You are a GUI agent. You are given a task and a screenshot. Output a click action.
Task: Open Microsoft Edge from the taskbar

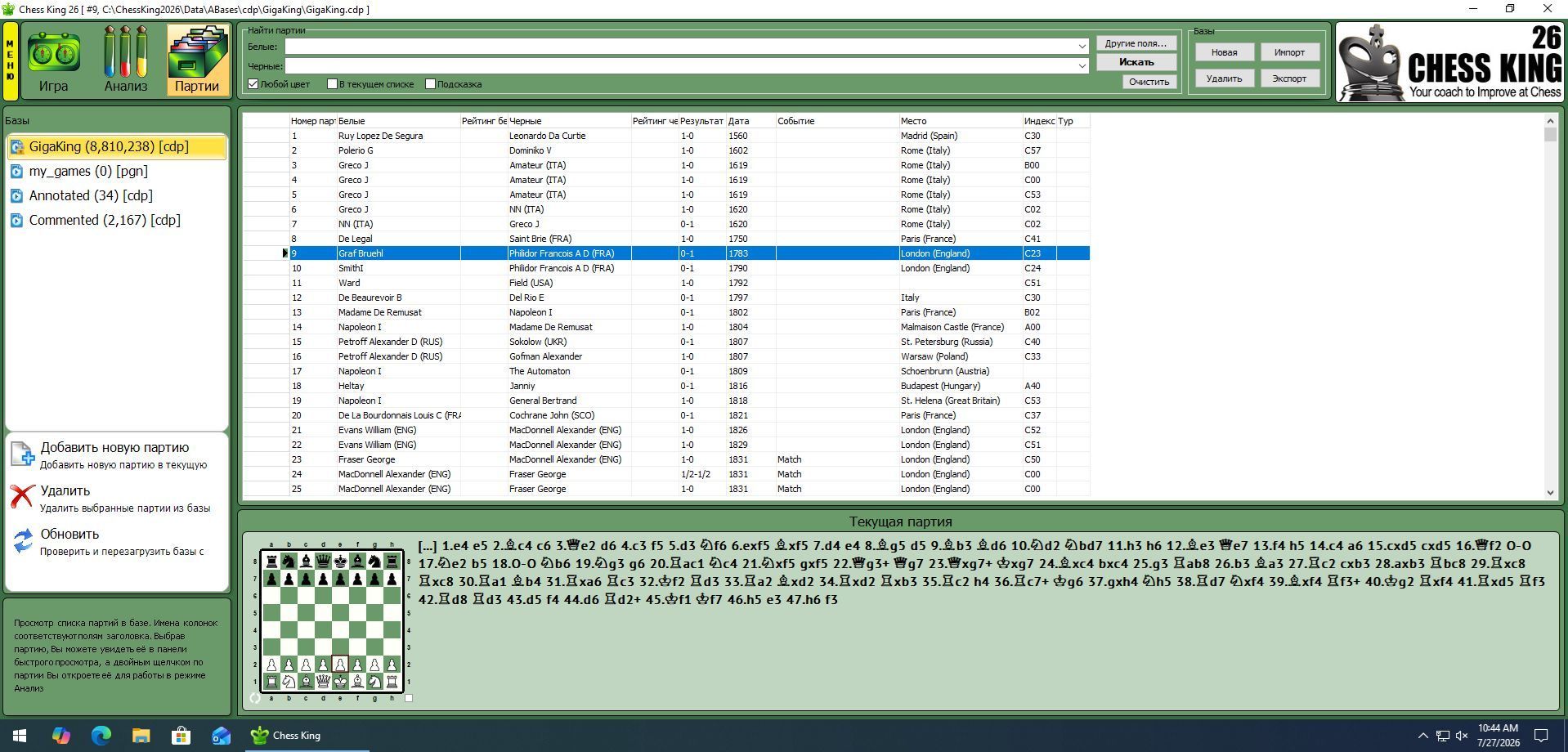(101, 736)
